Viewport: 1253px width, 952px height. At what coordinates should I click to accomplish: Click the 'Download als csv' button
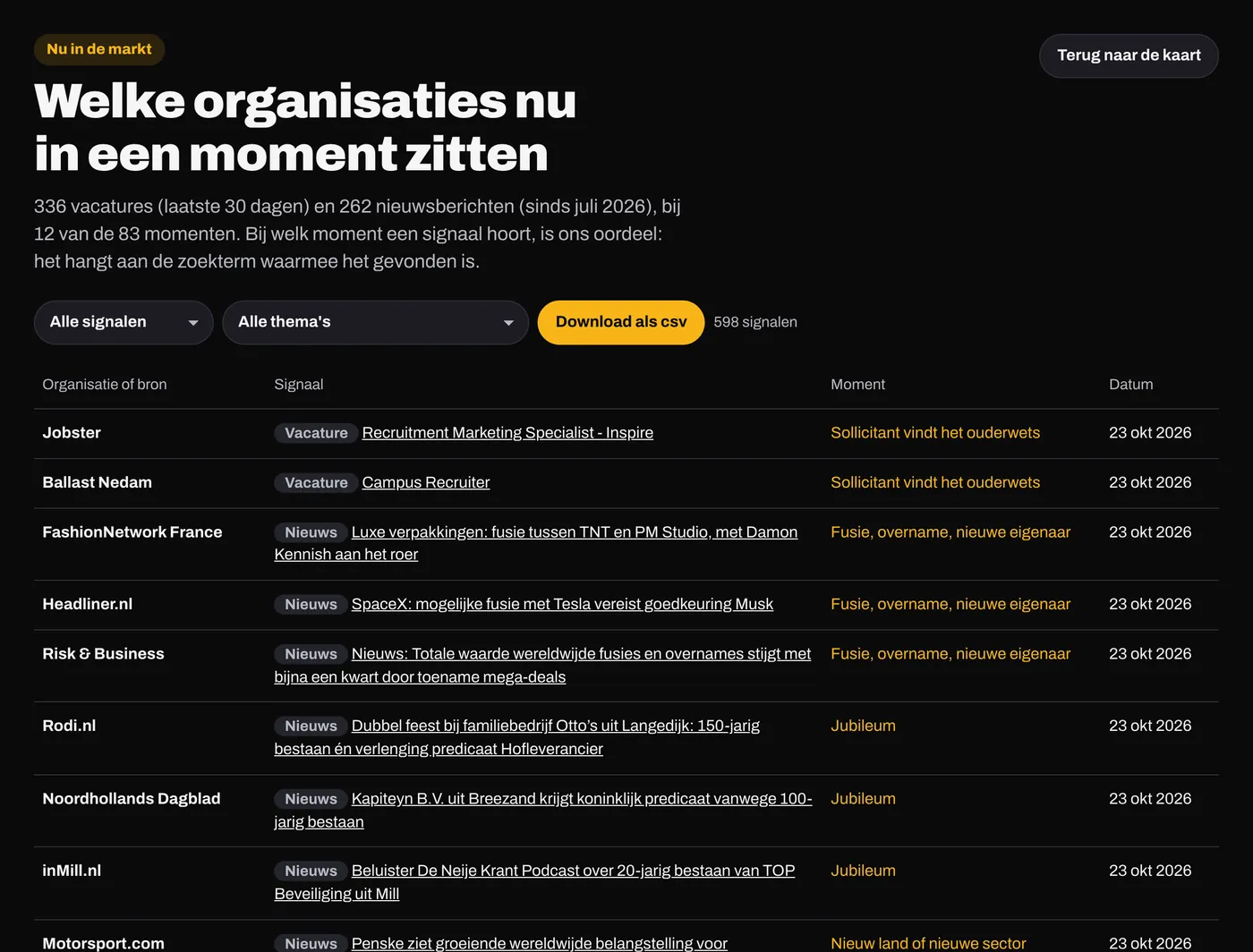pos(621,322)
